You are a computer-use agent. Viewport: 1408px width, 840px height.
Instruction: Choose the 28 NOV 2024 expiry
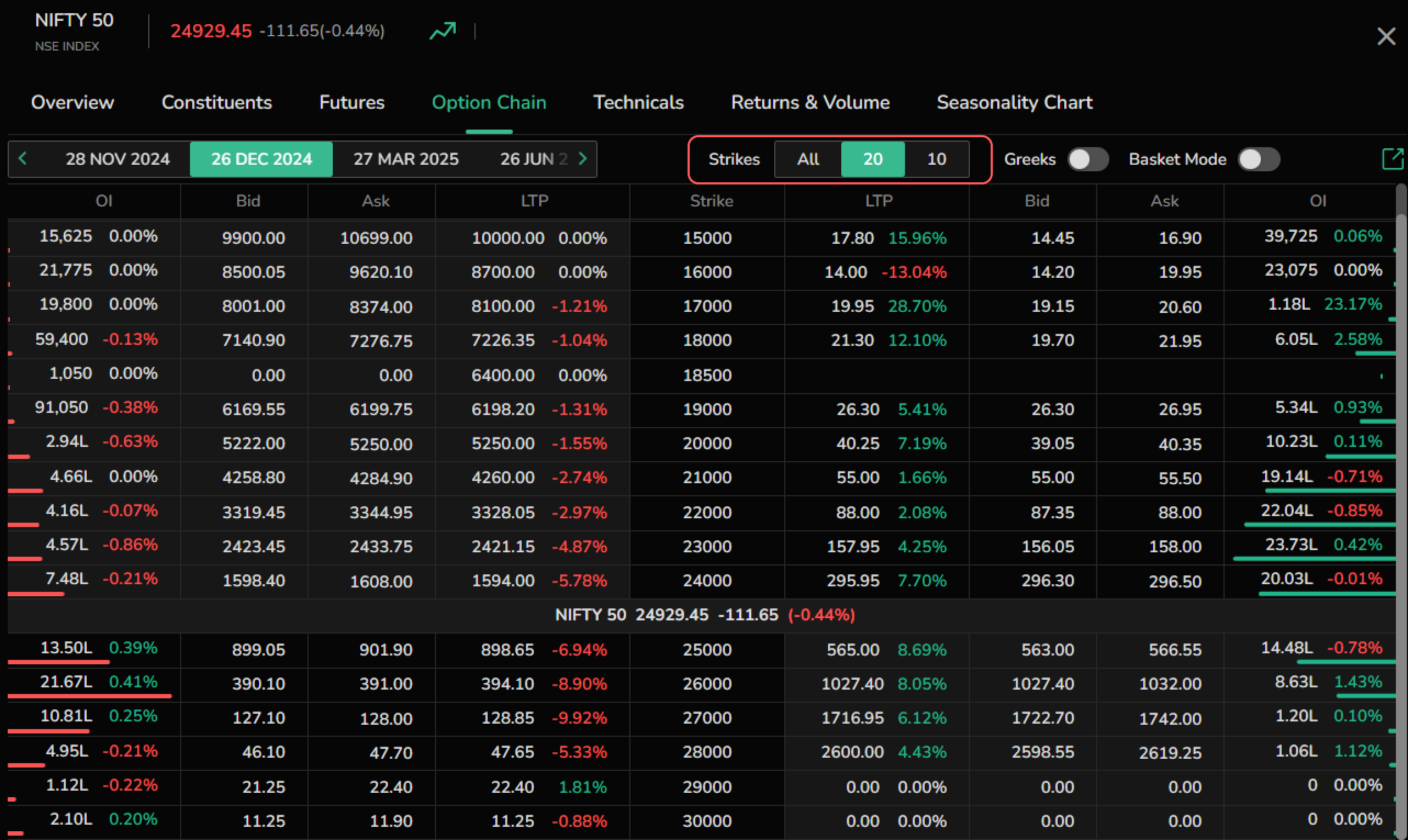point(118,159)
